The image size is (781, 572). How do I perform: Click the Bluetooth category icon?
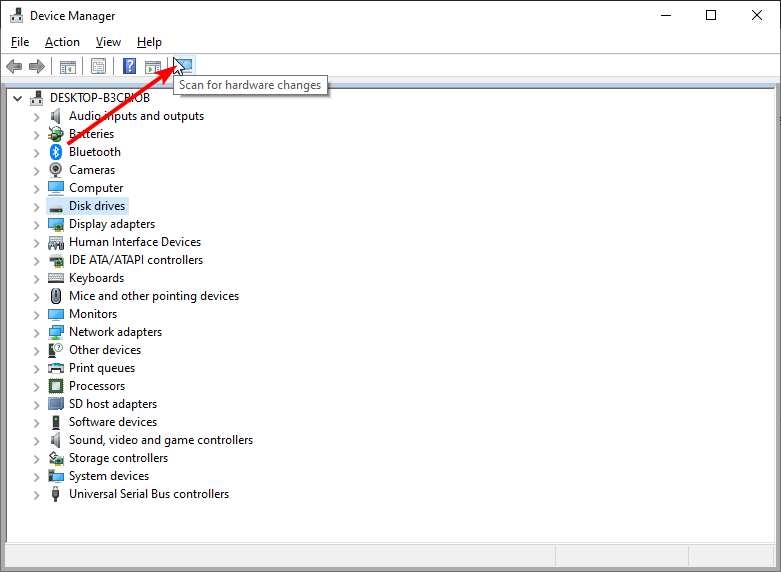tap(56, 152)
